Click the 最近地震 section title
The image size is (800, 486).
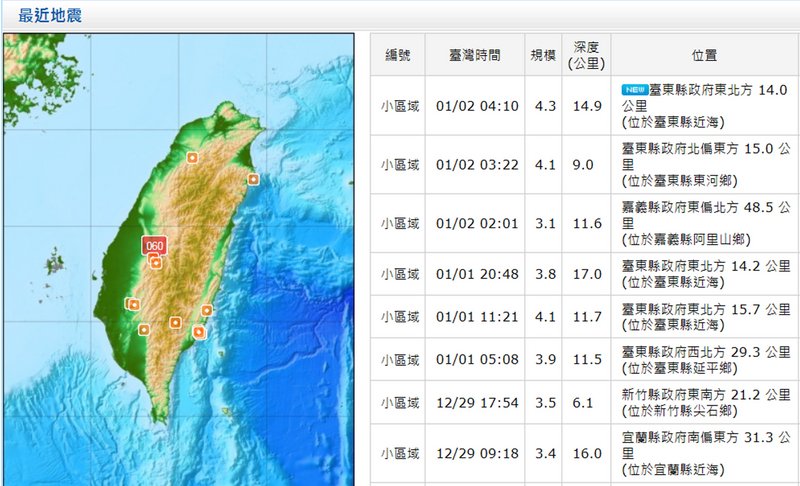[x=50, y=15]
